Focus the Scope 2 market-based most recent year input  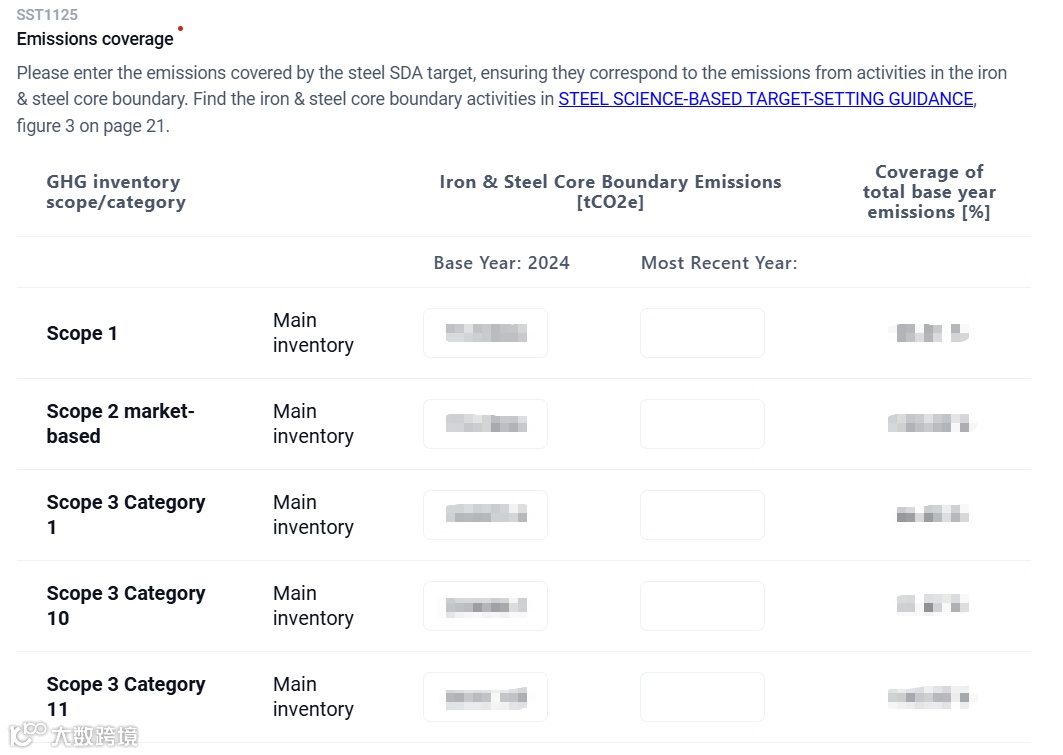pos(702,424)
